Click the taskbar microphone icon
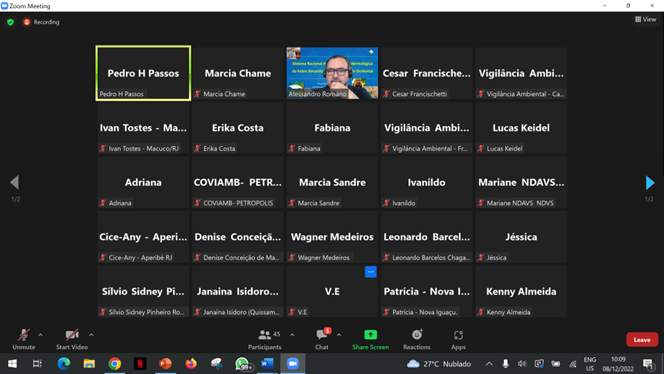This screenshot has height=374, width=664. 505,364
